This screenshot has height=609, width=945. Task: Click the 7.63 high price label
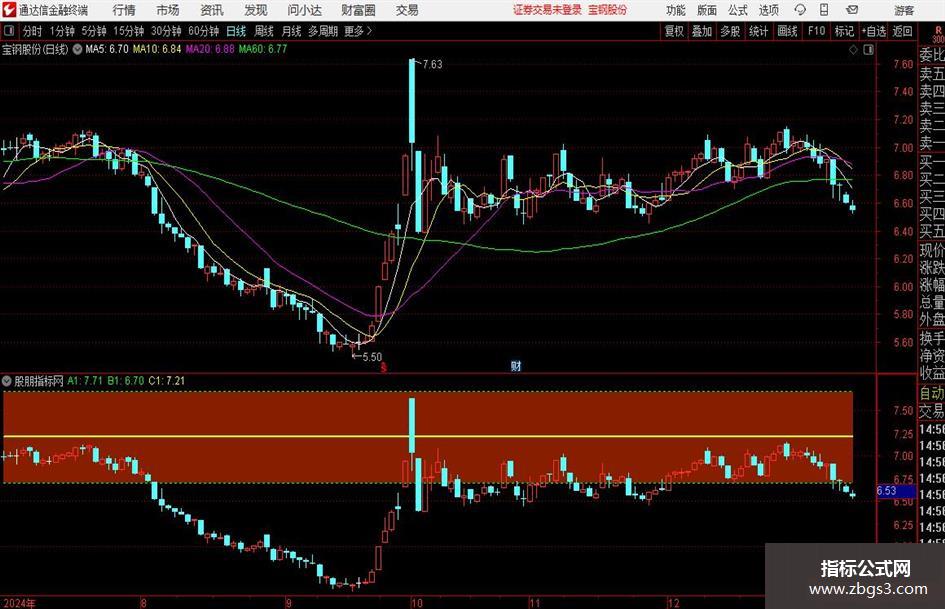point(432,65)
